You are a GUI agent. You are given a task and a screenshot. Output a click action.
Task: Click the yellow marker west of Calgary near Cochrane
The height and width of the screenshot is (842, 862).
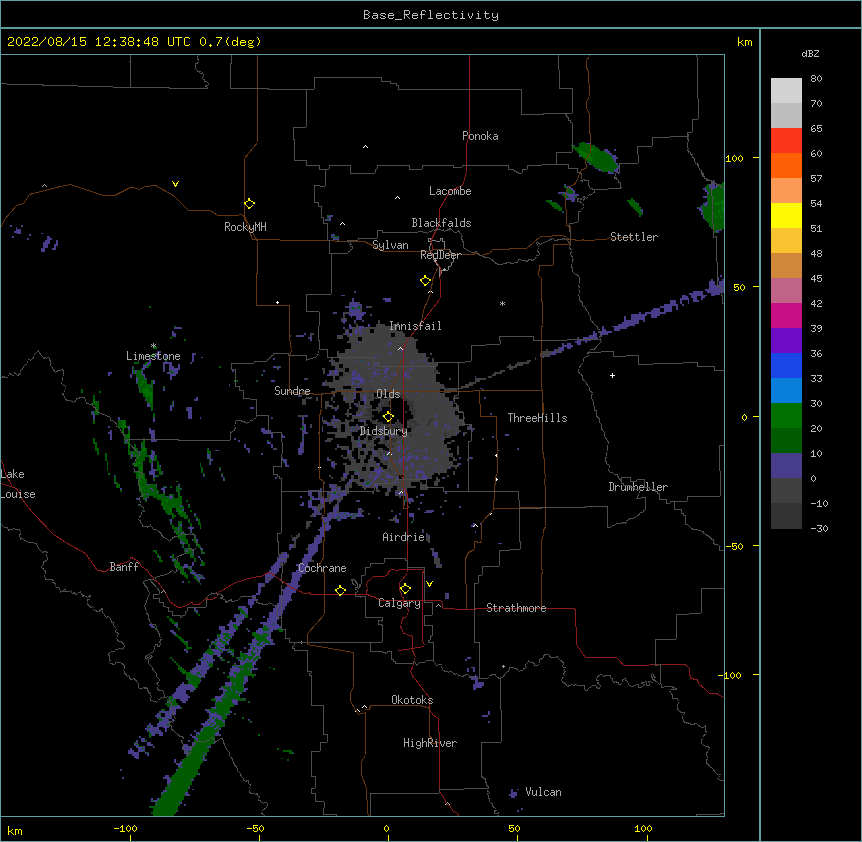[340, 590]
